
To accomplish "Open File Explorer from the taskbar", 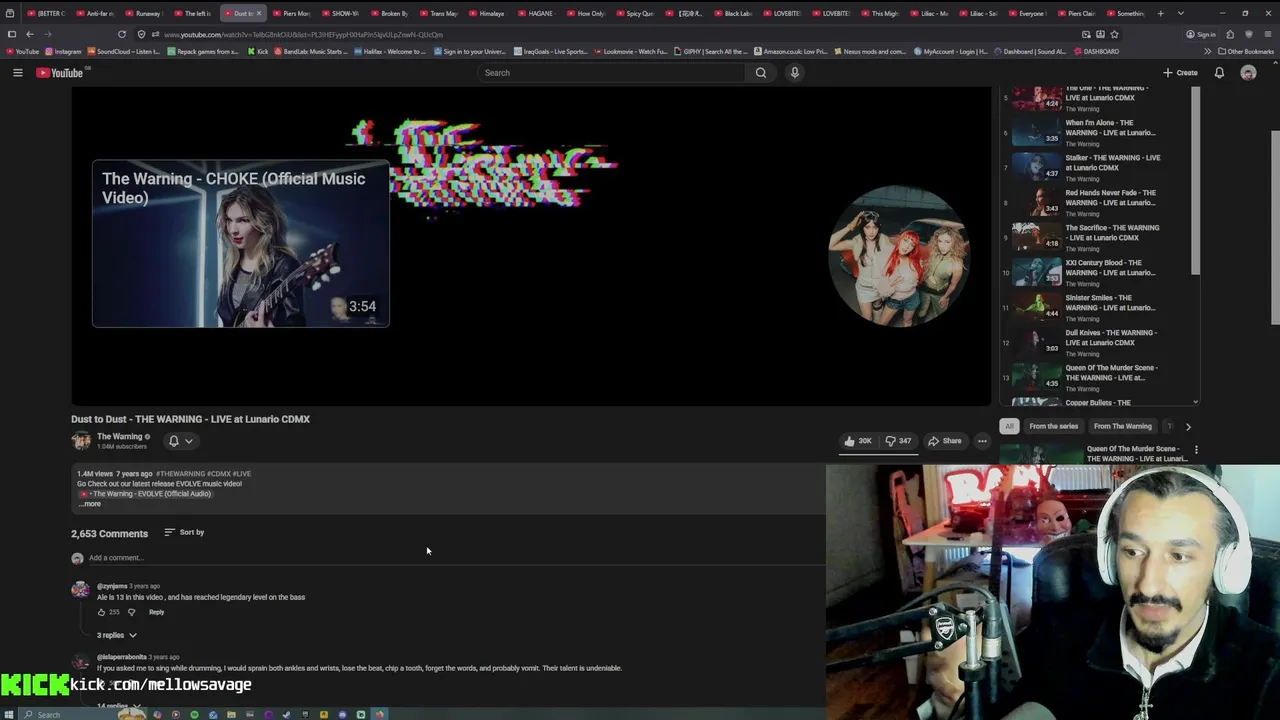I will point(231,714).
